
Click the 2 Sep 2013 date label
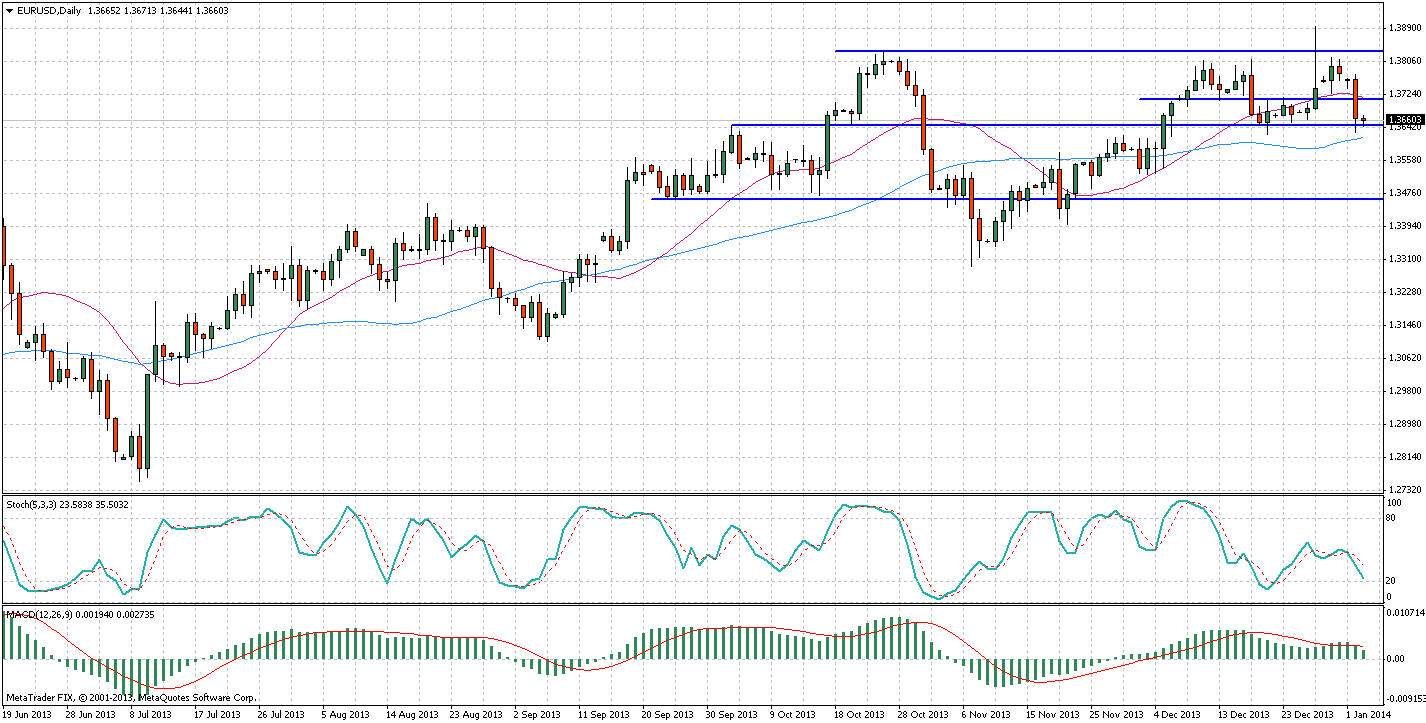537,715
